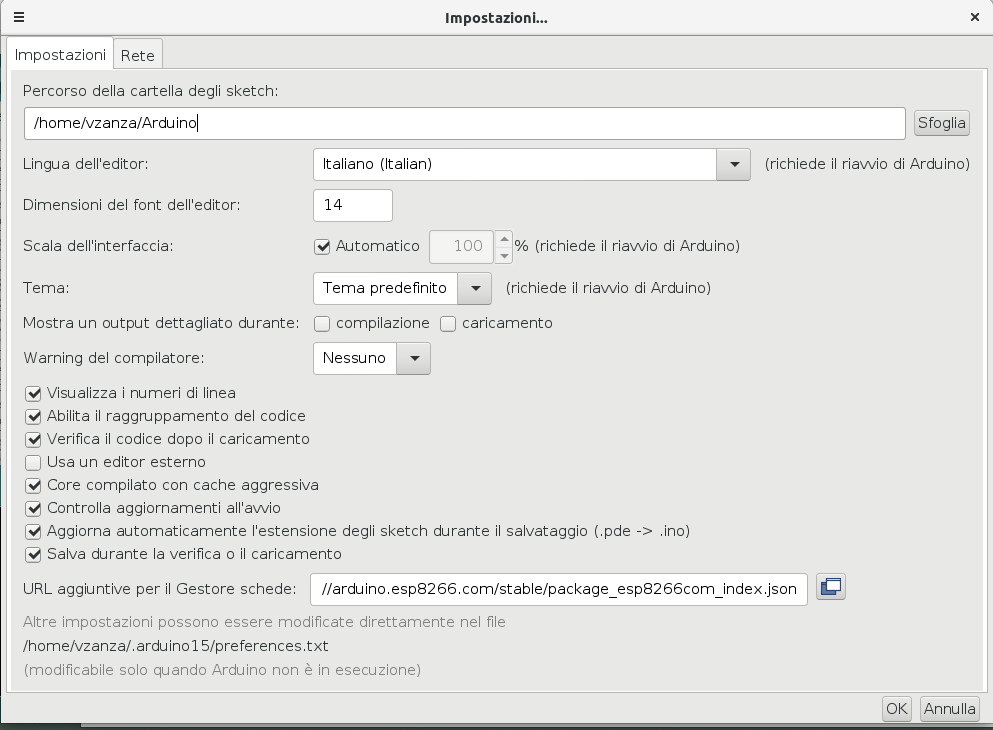
Task: Click the Annulla button
Action: click(x=949, y=709)
